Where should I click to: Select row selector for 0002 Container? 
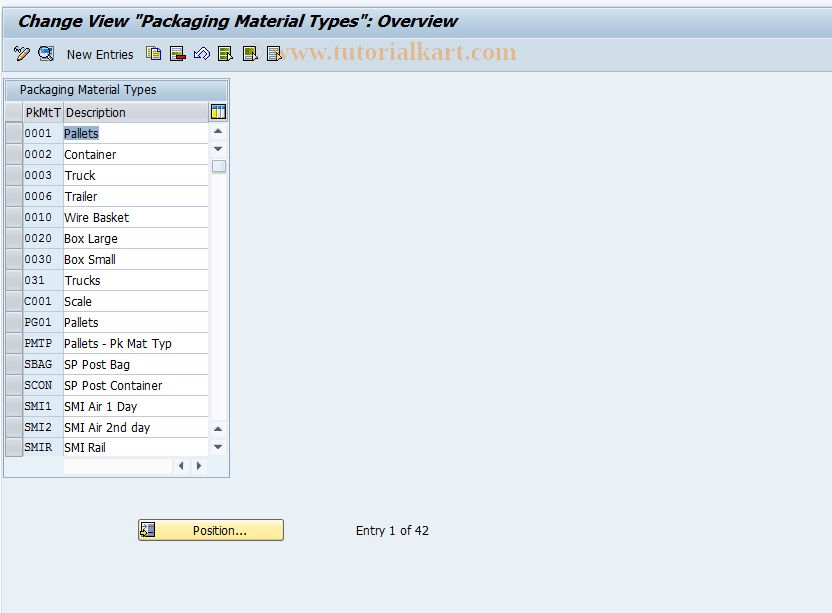(x=14, y=154)
